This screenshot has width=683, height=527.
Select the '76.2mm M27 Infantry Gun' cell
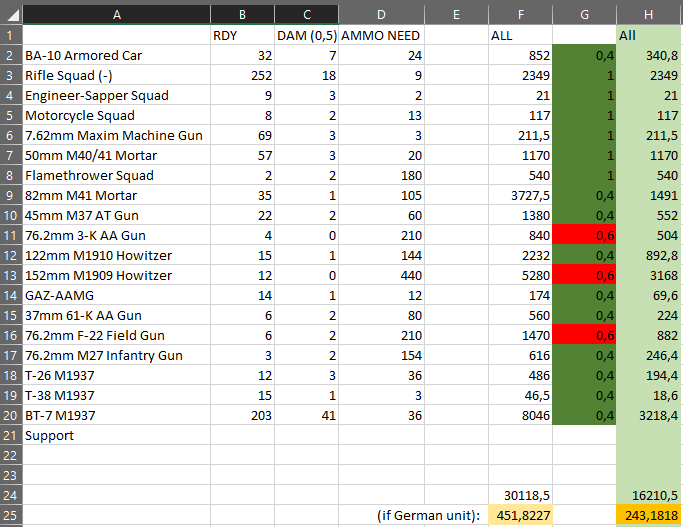point(116,355)
